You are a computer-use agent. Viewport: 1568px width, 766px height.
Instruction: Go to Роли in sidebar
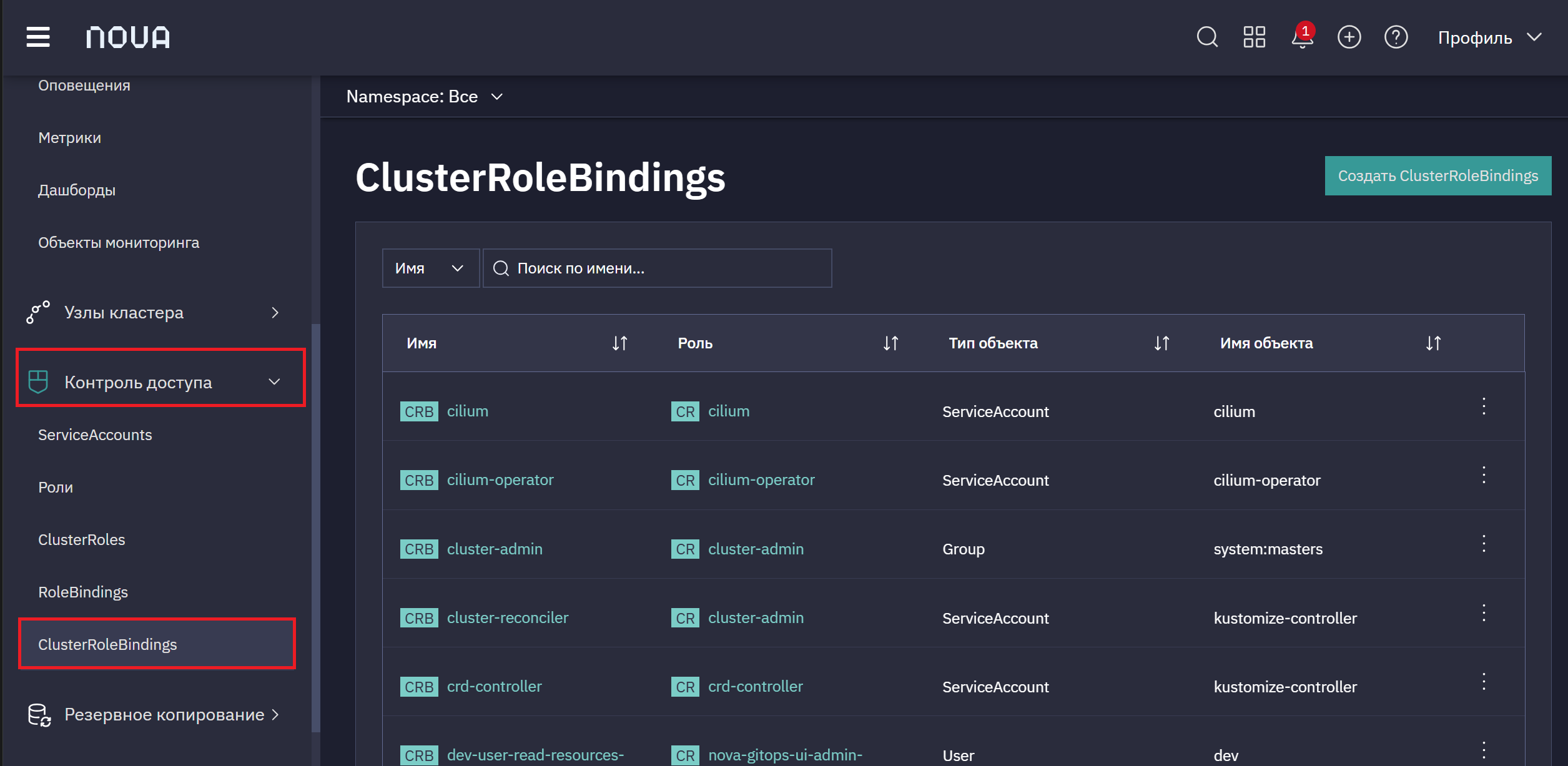(x=56, y=488)
